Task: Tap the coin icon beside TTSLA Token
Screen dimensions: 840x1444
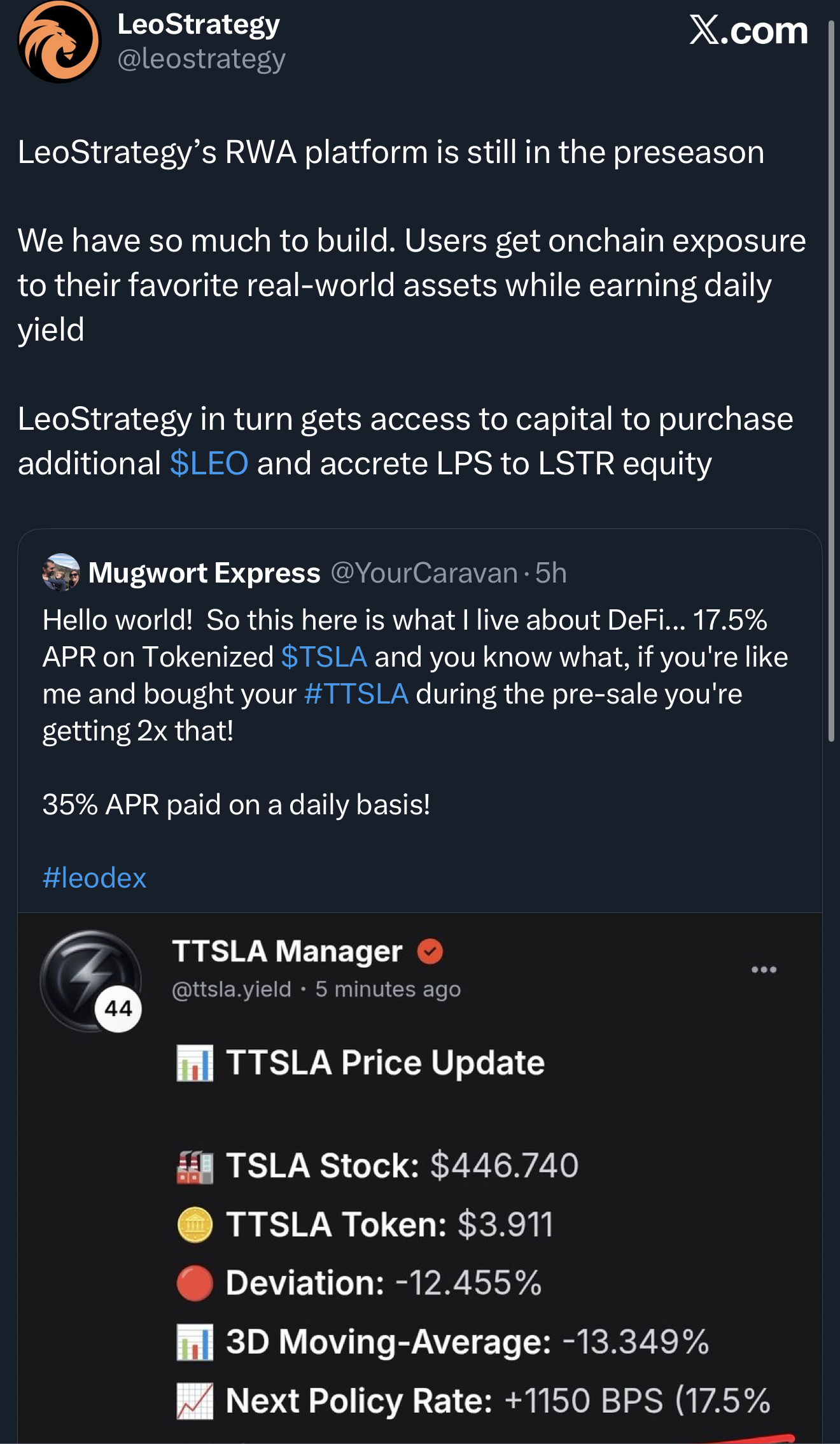Action: (x=195, y=1224)
